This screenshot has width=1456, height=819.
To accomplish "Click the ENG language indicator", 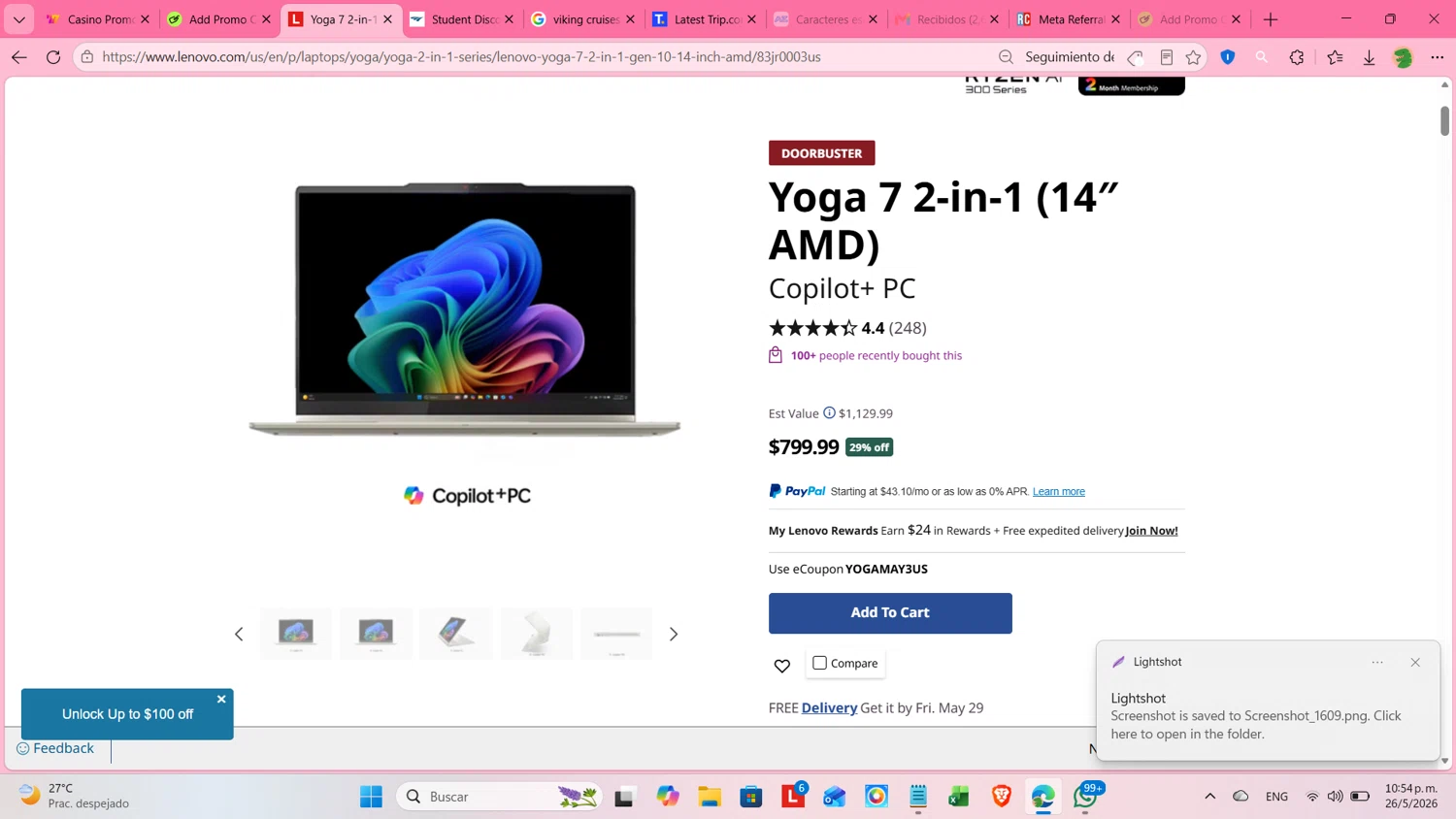I will click(x=1276, y=797).
